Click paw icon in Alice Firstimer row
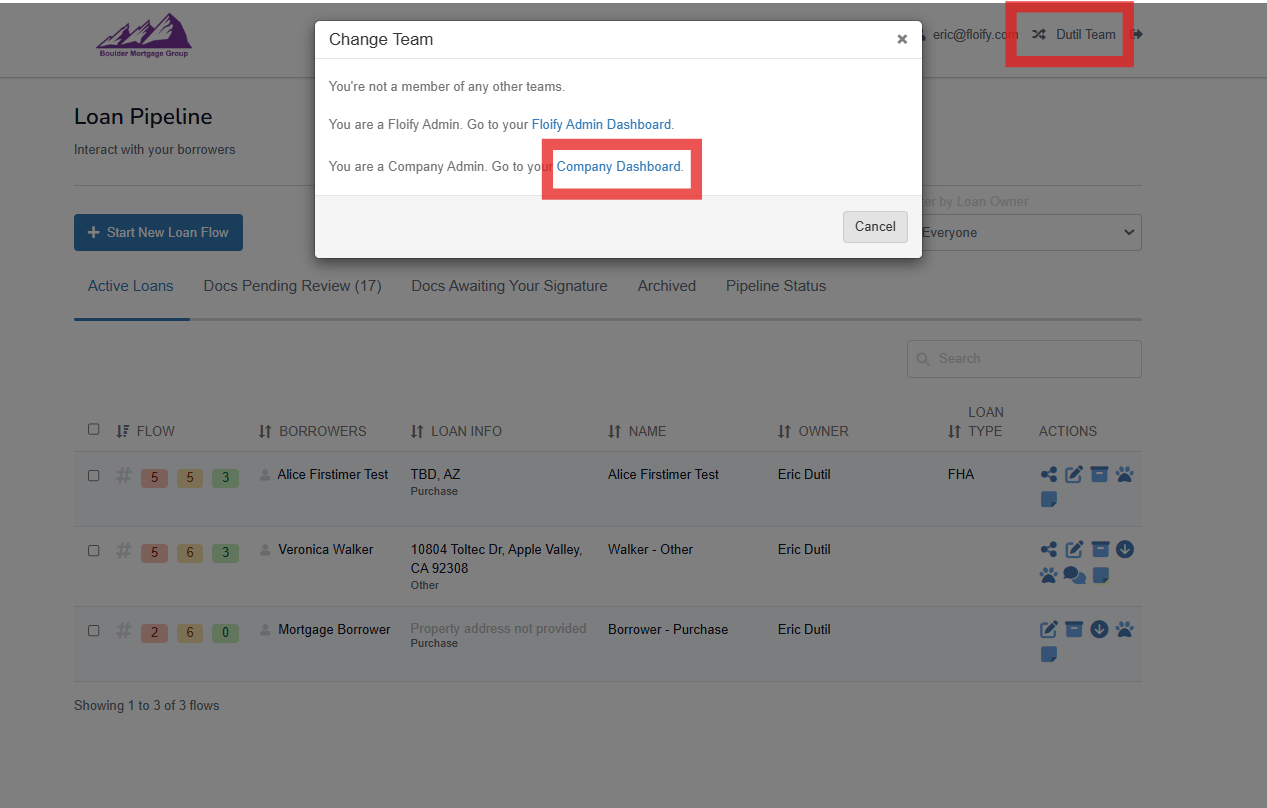This screenshot has height=808, width=1267. click(x=1124, y=475)
